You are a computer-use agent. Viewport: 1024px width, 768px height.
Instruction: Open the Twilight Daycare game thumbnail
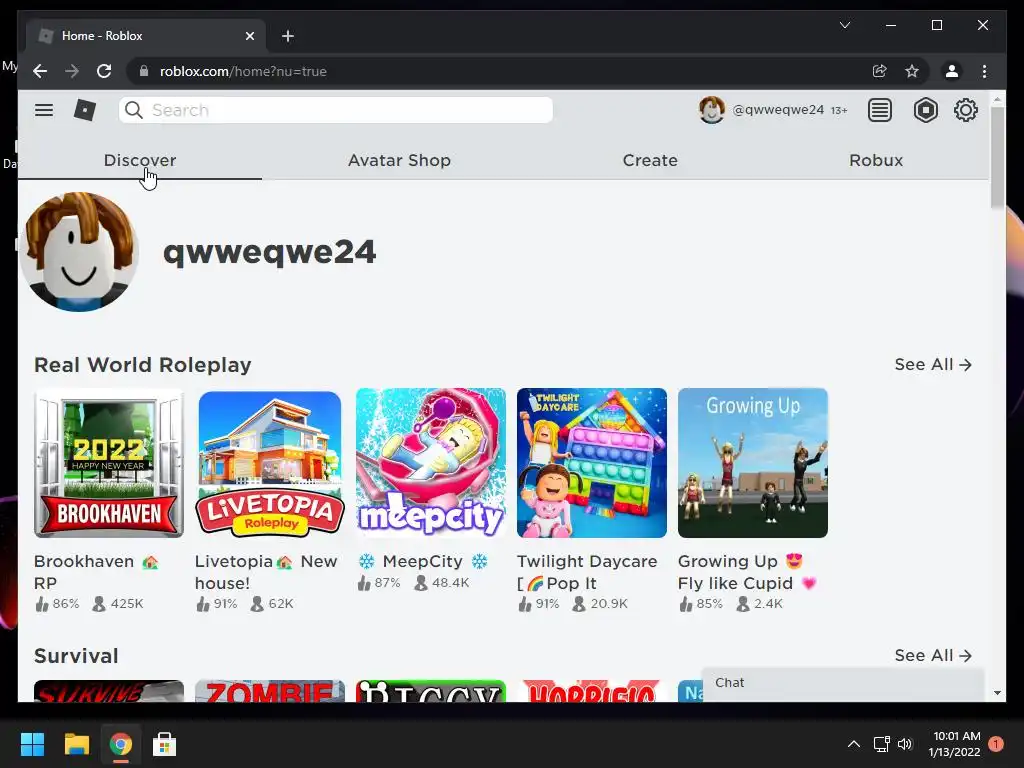592,463
